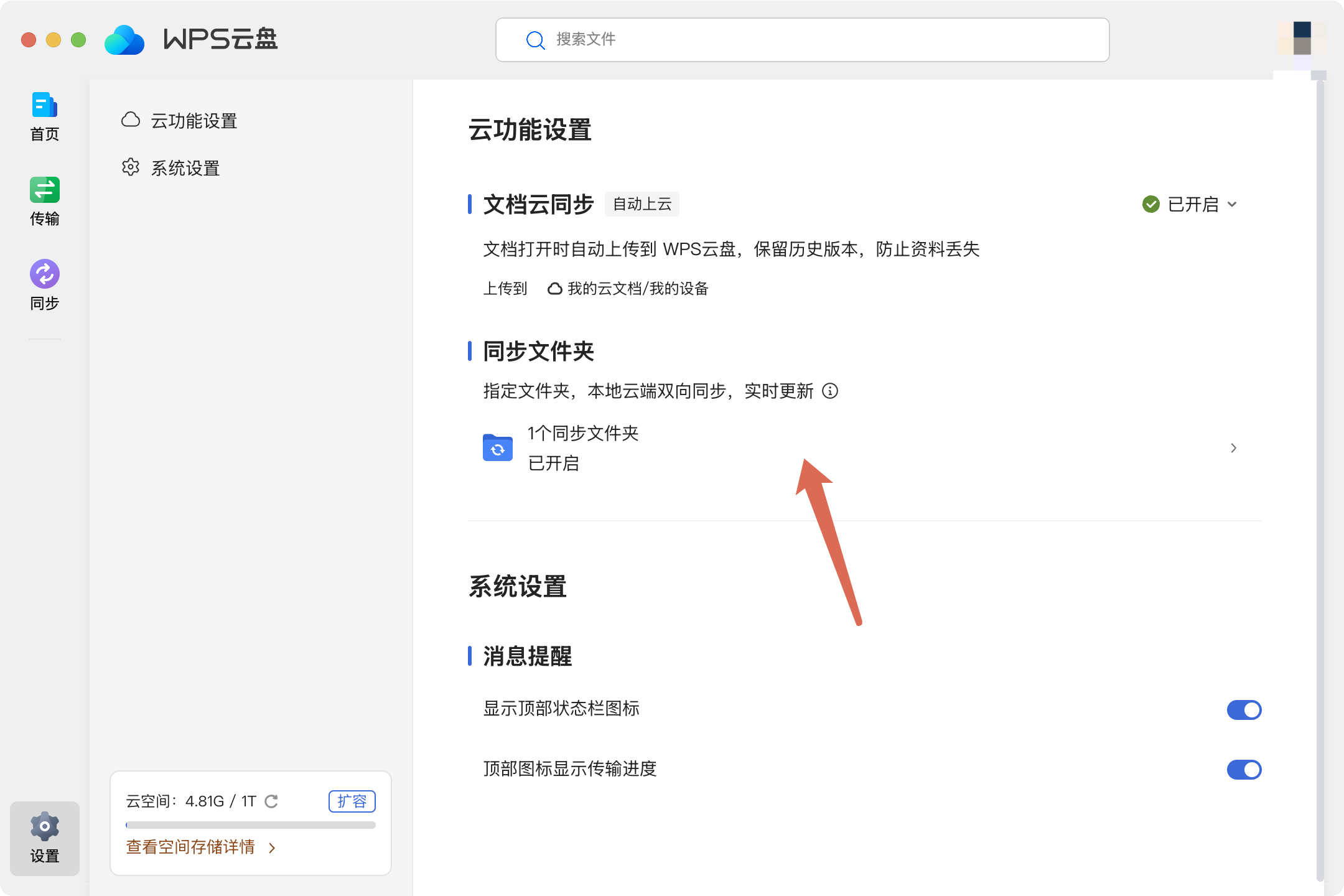Click the blue sync folder icon
Image resolution: width=1344 pixels, height=896 pixels.
click(x=498, y=447)
